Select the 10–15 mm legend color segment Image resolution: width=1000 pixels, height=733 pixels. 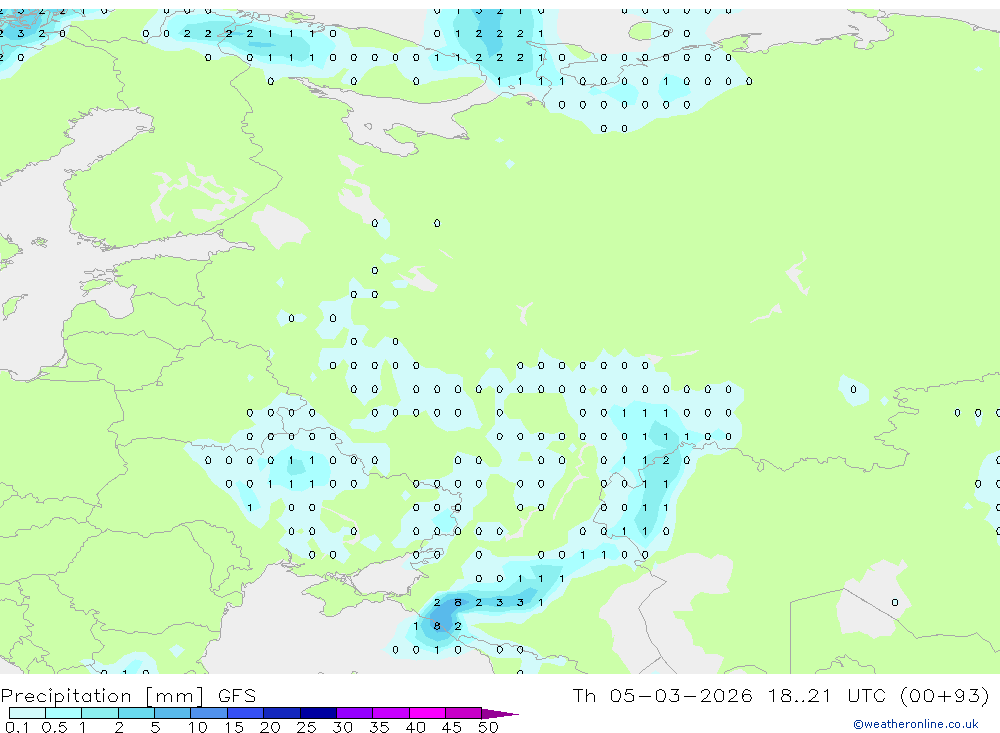209,713
